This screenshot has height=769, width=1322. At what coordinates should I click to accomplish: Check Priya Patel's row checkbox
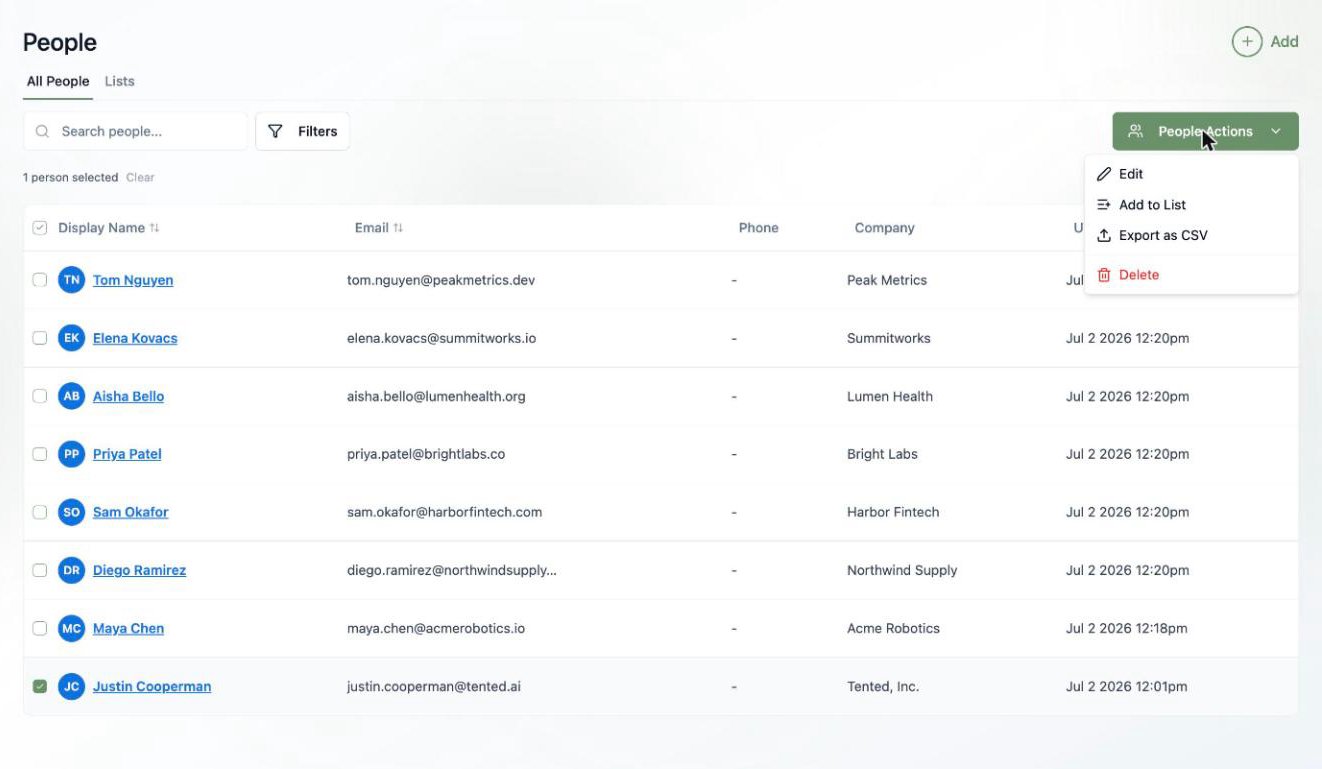tap(40, 454)
